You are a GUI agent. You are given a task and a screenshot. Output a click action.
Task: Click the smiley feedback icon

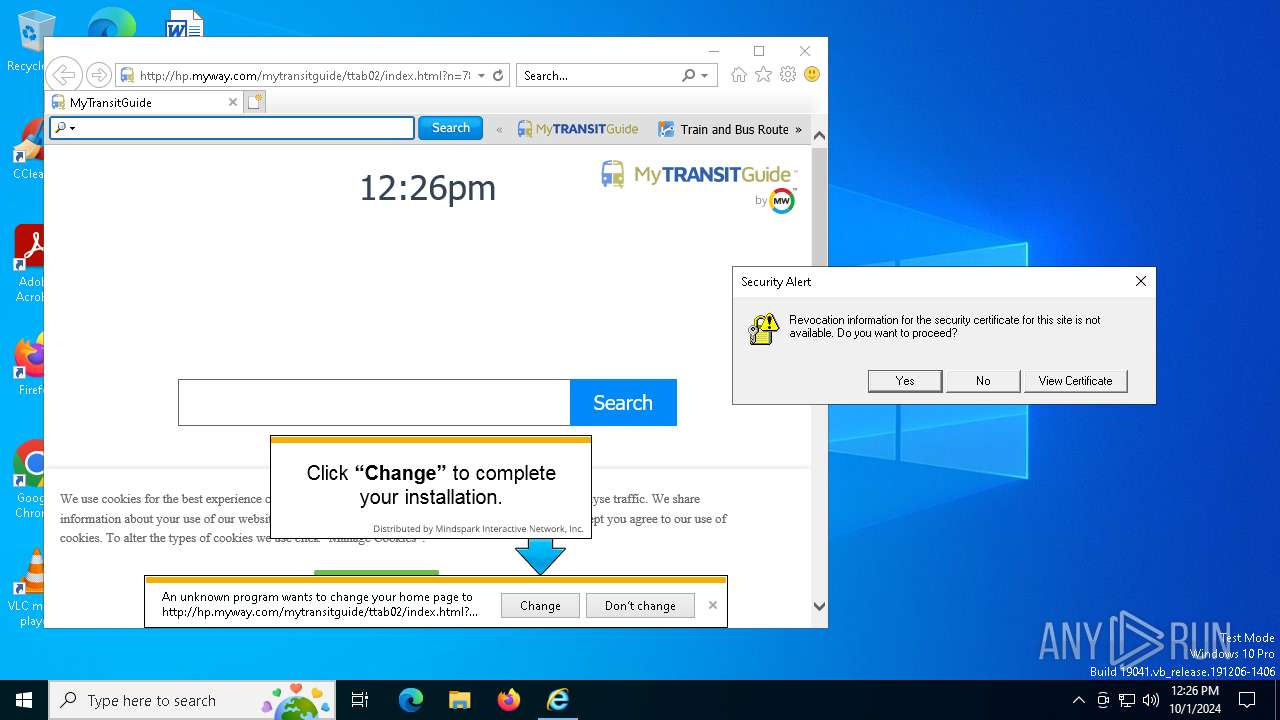pos(812,75)
